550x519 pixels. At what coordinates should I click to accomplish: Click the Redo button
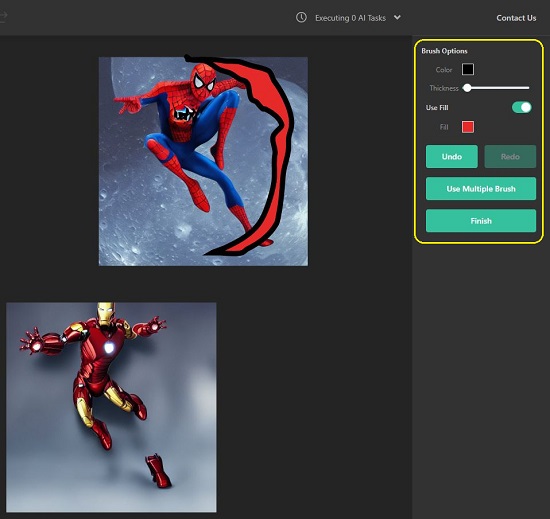[x=510, y=156]
